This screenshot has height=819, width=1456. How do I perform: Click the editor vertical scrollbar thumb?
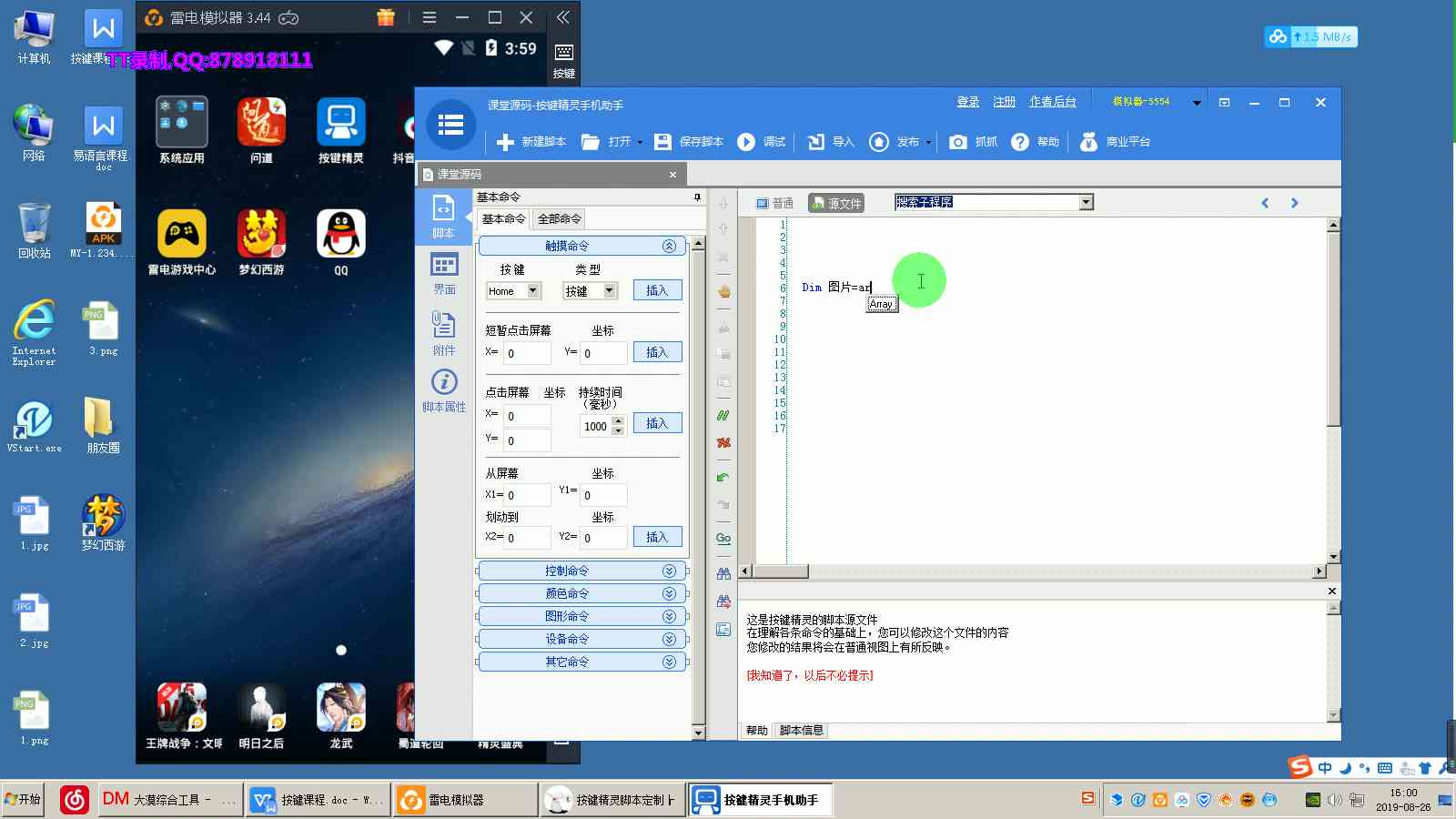(1333, 329)
